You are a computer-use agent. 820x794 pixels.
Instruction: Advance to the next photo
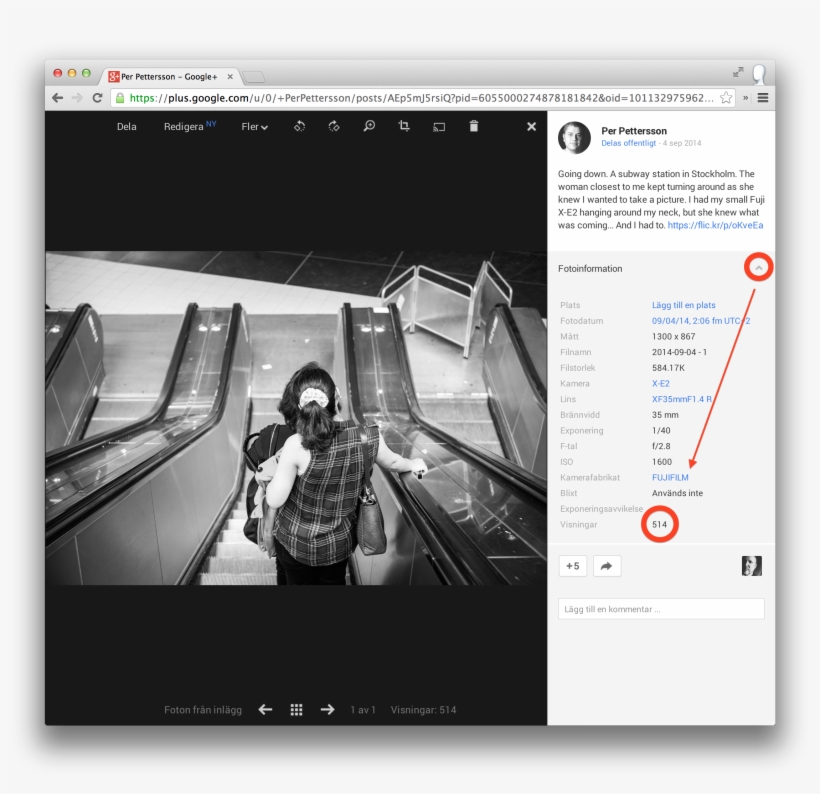[327, 709]
